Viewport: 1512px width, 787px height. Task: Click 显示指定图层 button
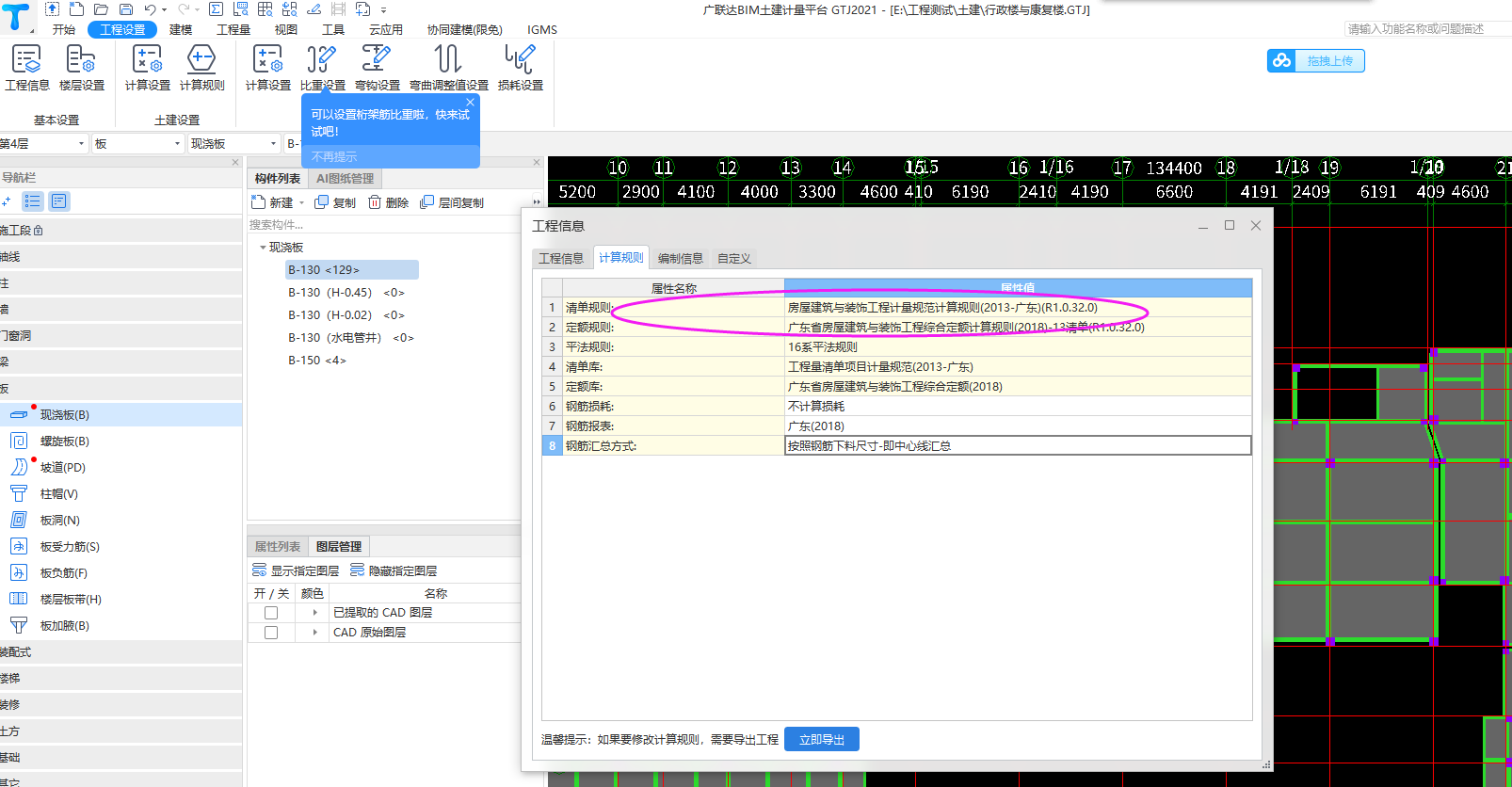tap(296, 570)
